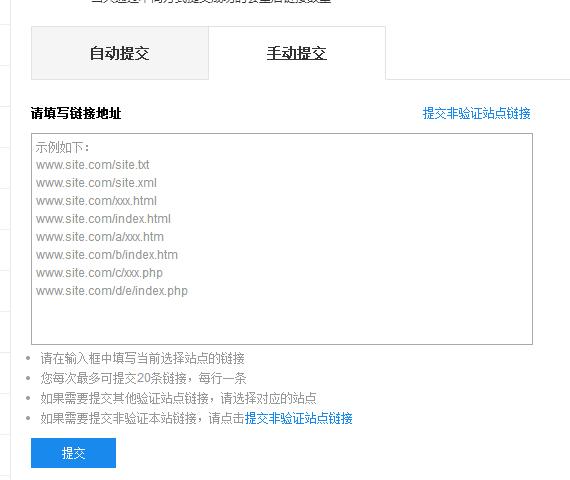Click the 如果需要提交非验证本站链接 hint text
The width and height of the screenshot is (570, 480).
point(119,418)
